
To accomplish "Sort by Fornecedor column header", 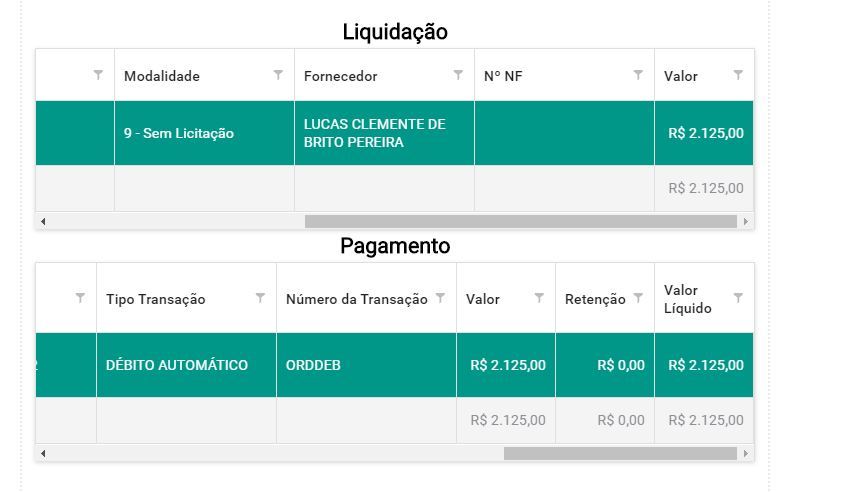I will click(340, 76).
